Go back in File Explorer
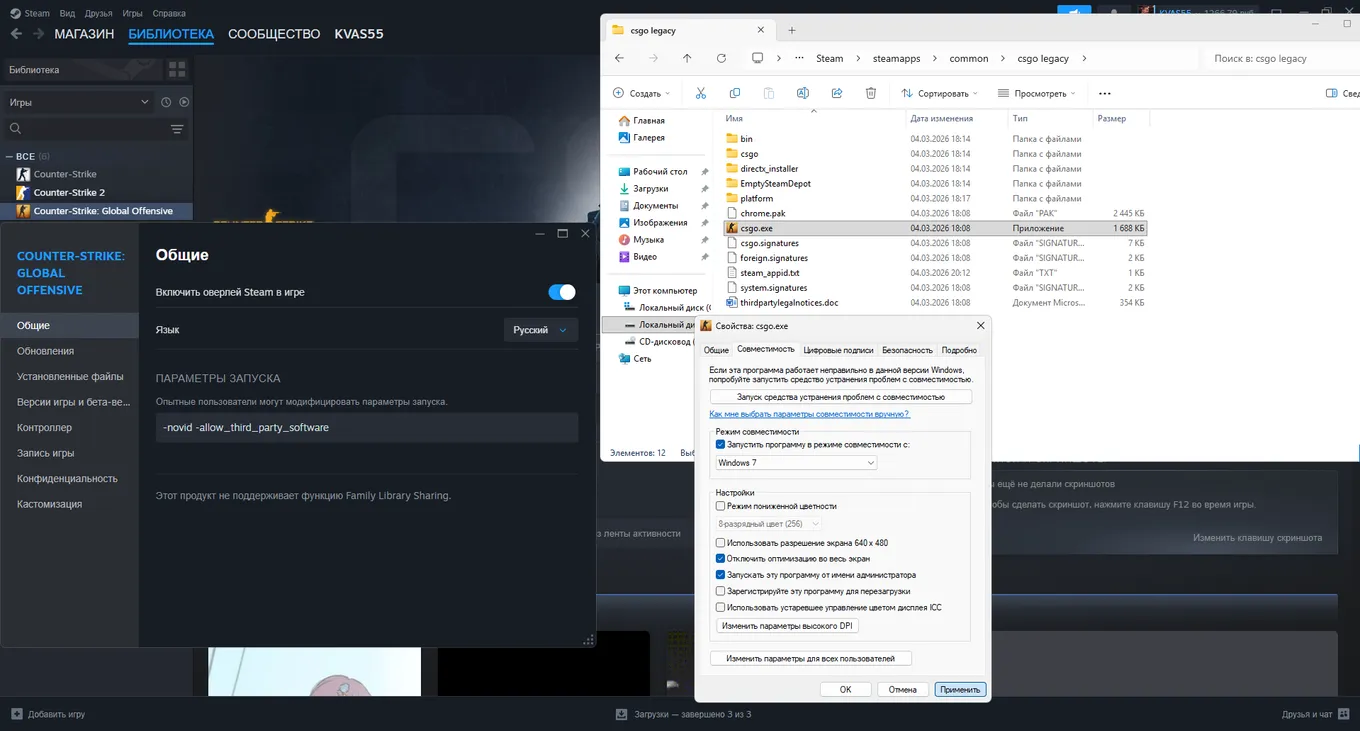 [x=619, y=58]
